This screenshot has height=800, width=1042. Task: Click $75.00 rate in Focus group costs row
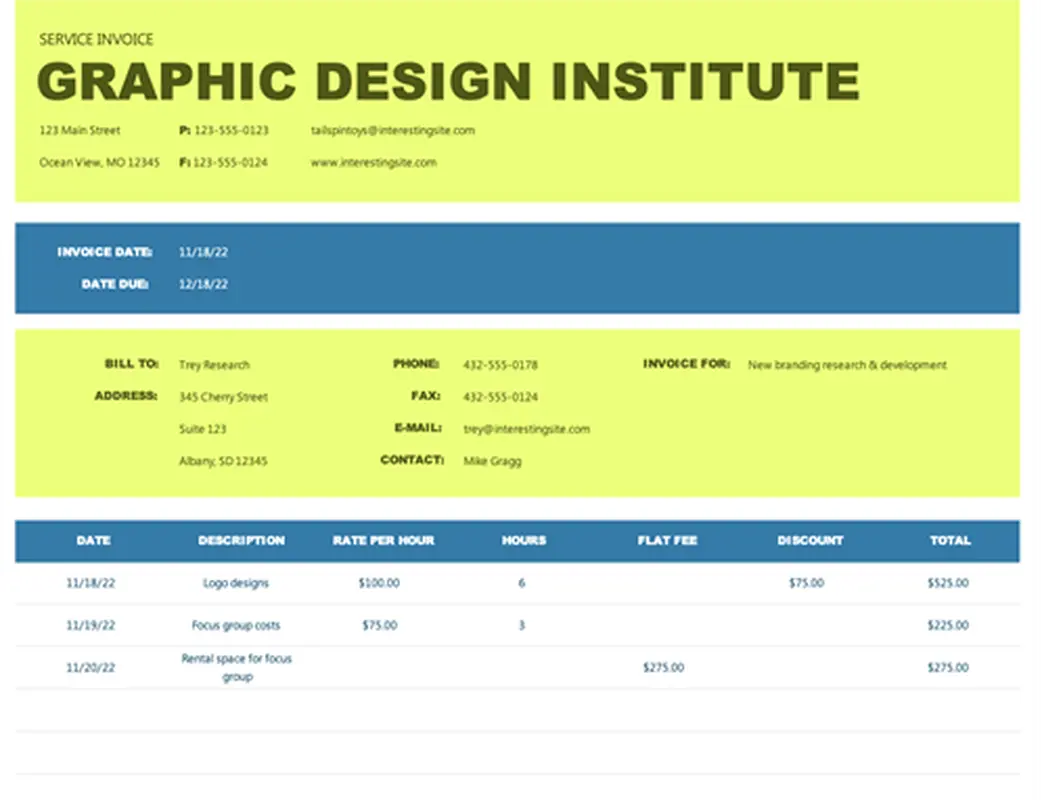[x=379, y=625]
